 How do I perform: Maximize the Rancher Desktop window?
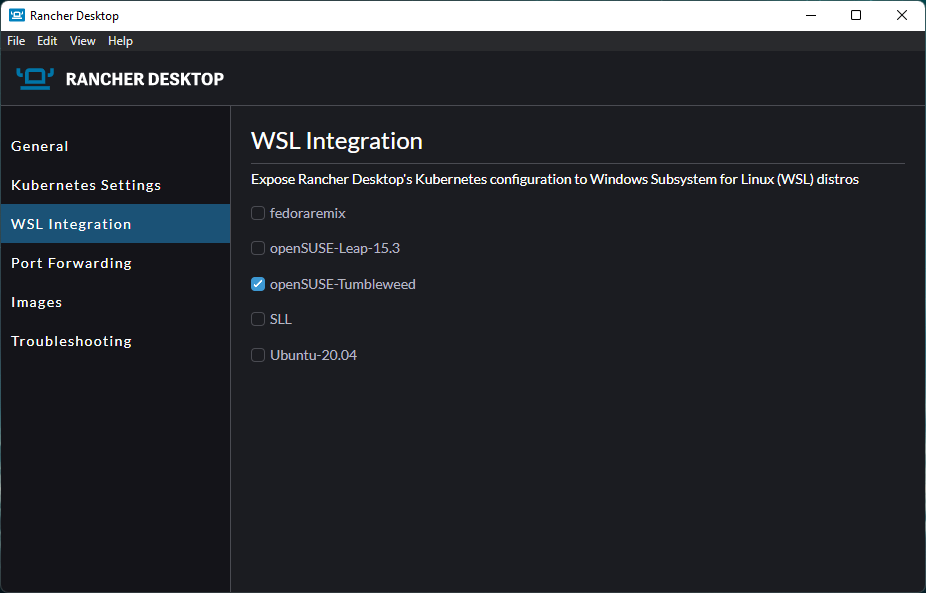click(x=856, y=15)
